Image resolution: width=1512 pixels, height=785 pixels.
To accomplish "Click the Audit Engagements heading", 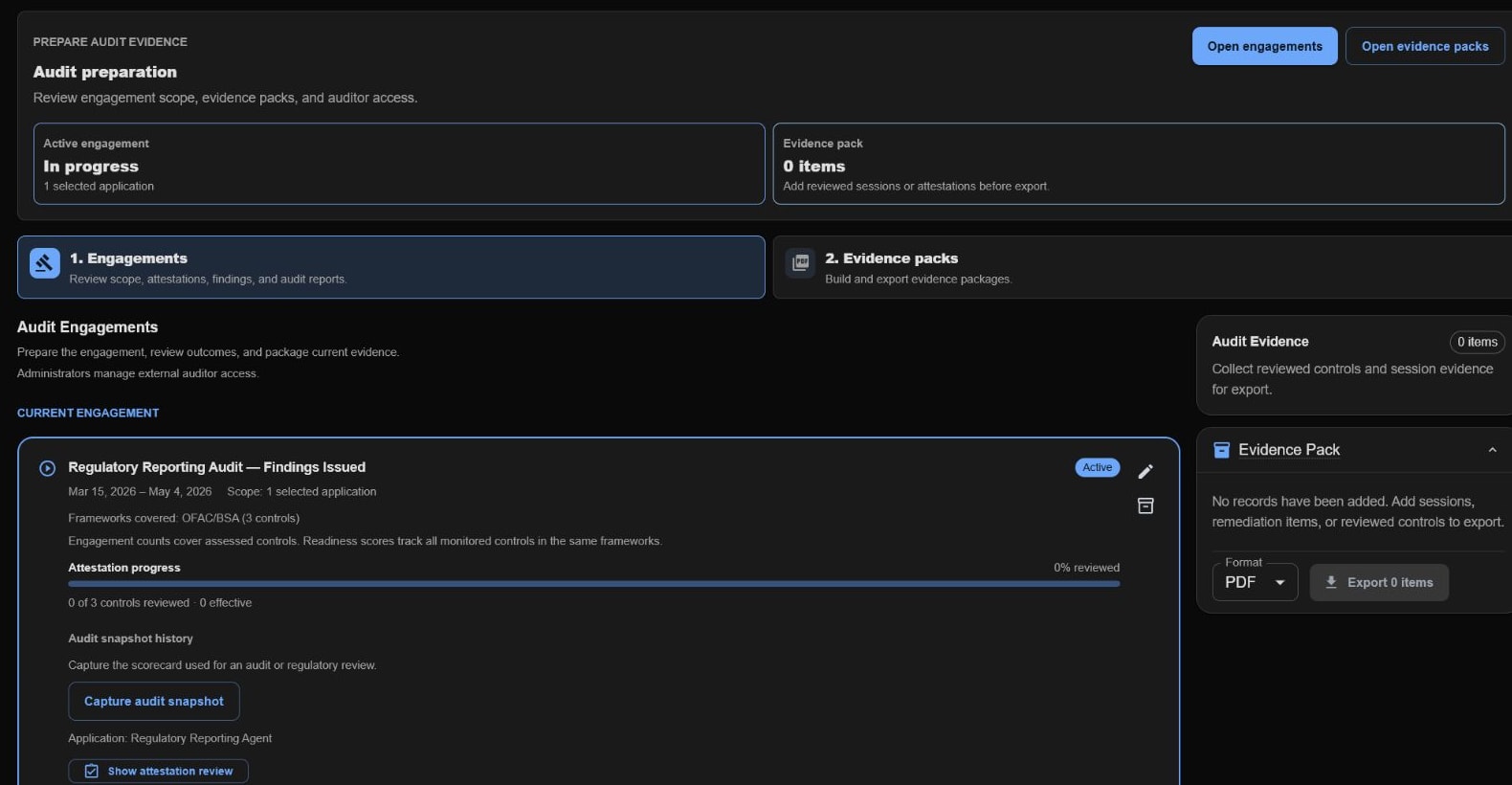I will click(x=87, y=327).
